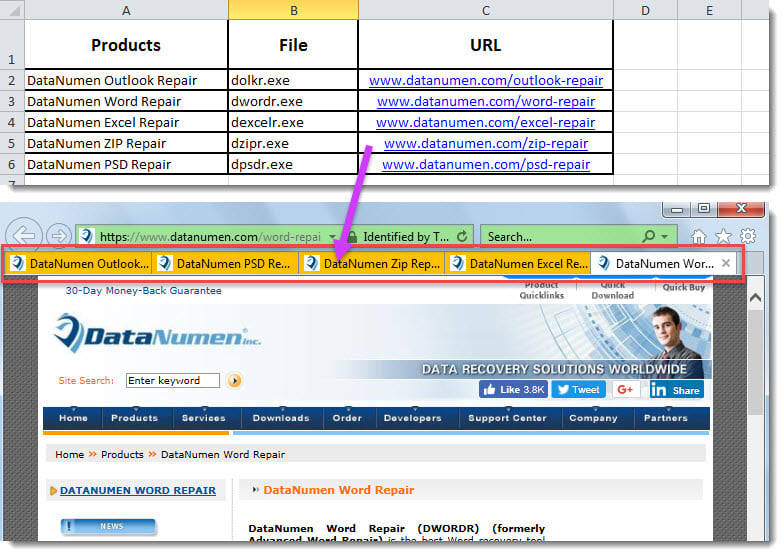
Task: Click the browser Forward arrow button
Action: (58, 236)
